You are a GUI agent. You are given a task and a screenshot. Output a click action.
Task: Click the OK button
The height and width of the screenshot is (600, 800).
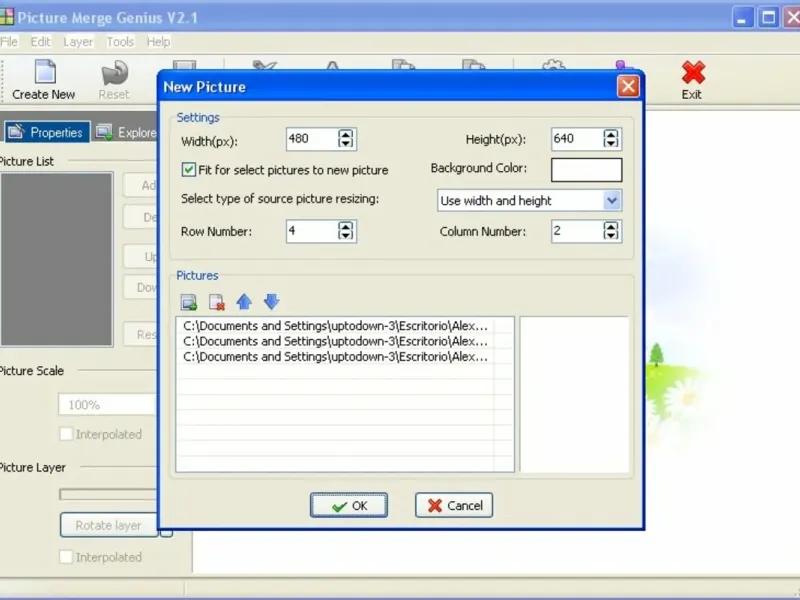tap(349, 505)
